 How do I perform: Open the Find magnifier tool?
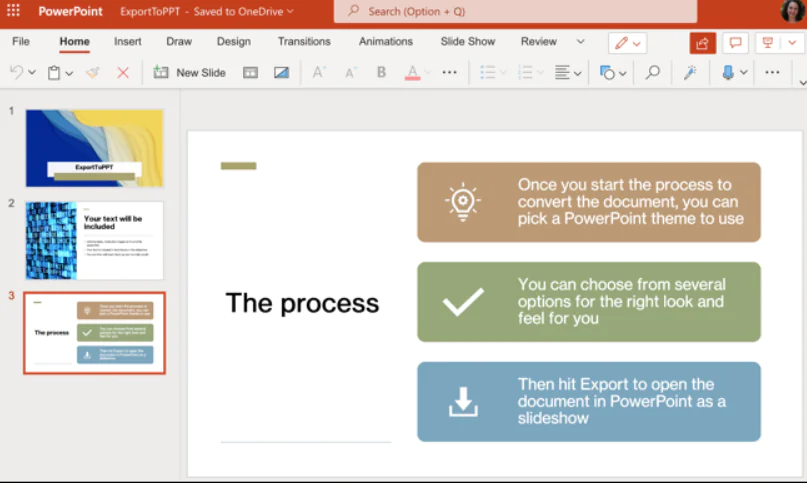point(652,73)
